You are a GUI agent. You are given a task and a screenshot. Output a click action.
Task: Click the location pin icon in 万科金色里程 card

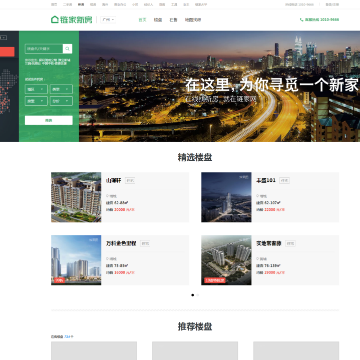(x=107, y=259)
